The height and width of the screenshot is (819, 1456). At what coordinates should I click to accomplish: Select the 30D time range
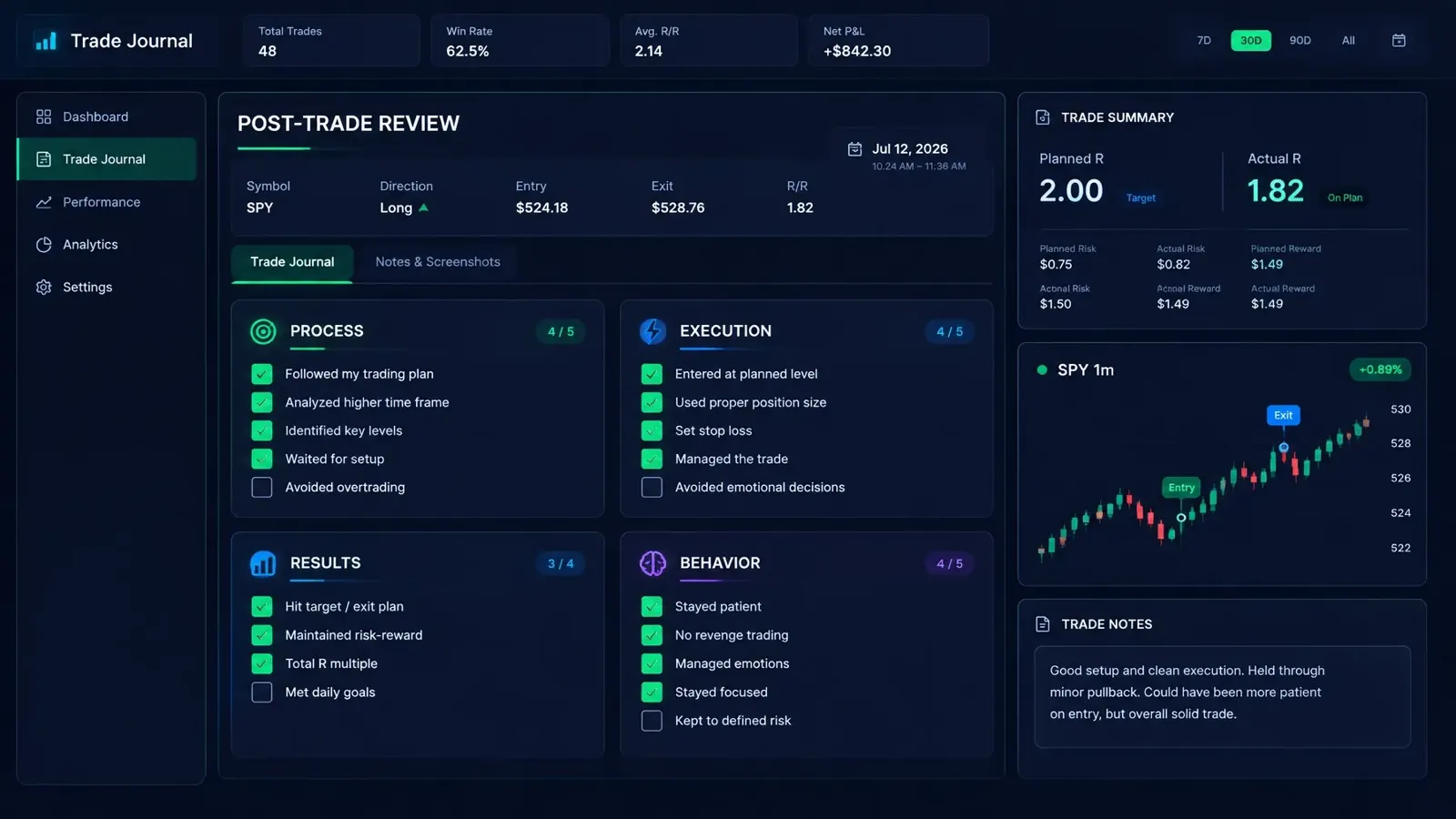pos(1251,40)
